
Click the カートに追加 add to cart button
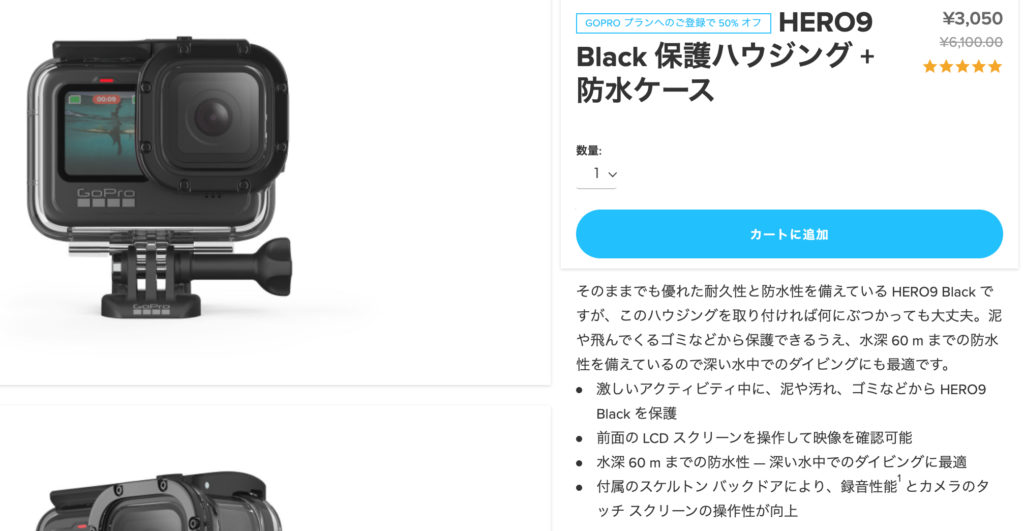(789, 234)
